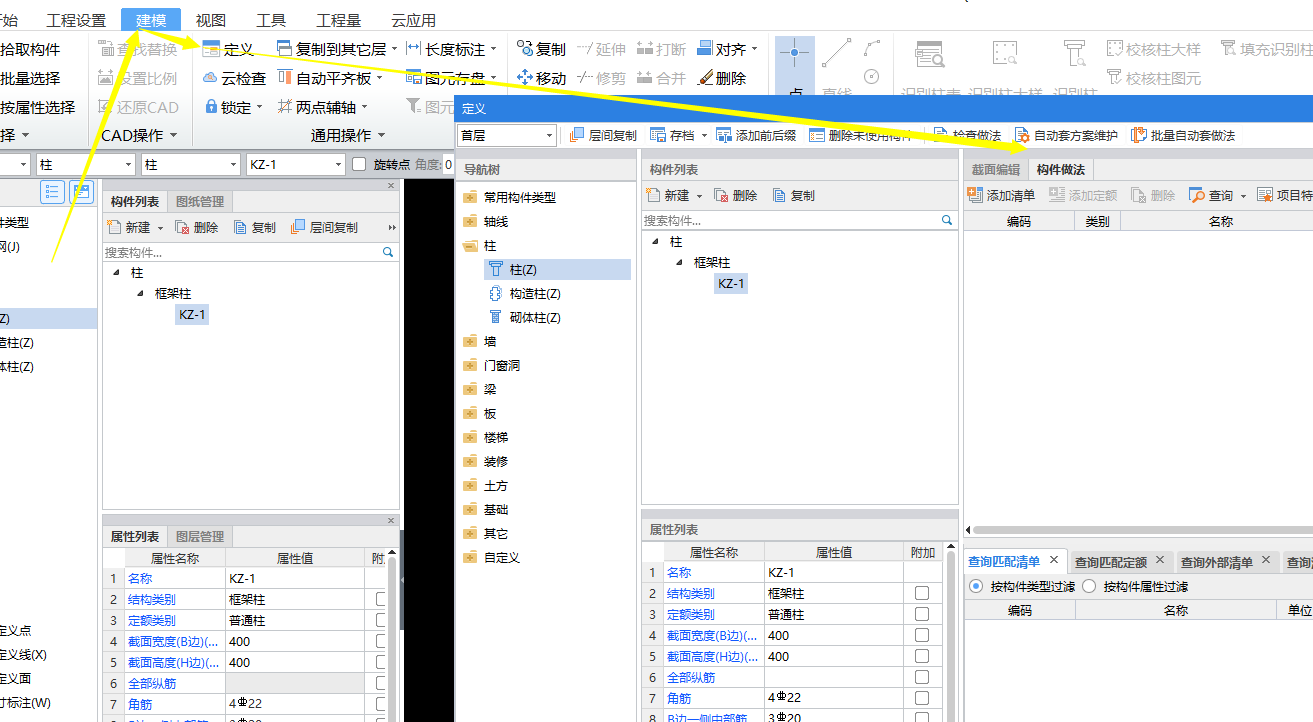Open the KZ-1 component dropdown in main toolbar
The width and height of the screenshot is (1313, 722).
coord(295,164)
